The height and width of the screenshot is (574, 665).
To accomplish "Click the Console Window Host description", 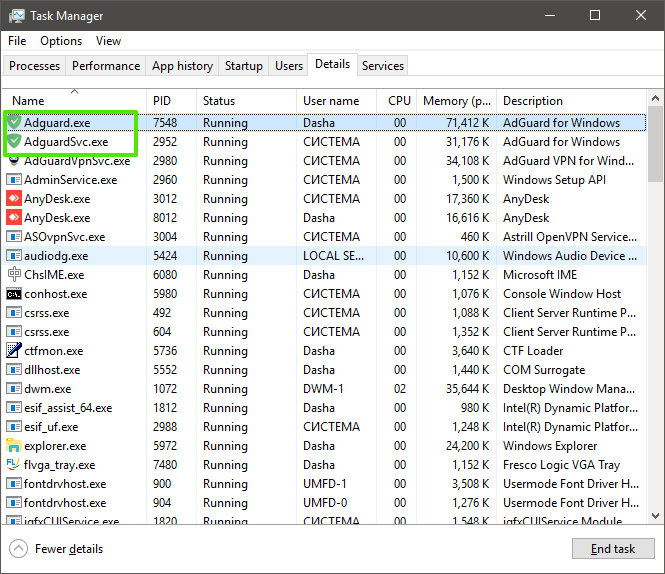I will [x=562, y=294].
